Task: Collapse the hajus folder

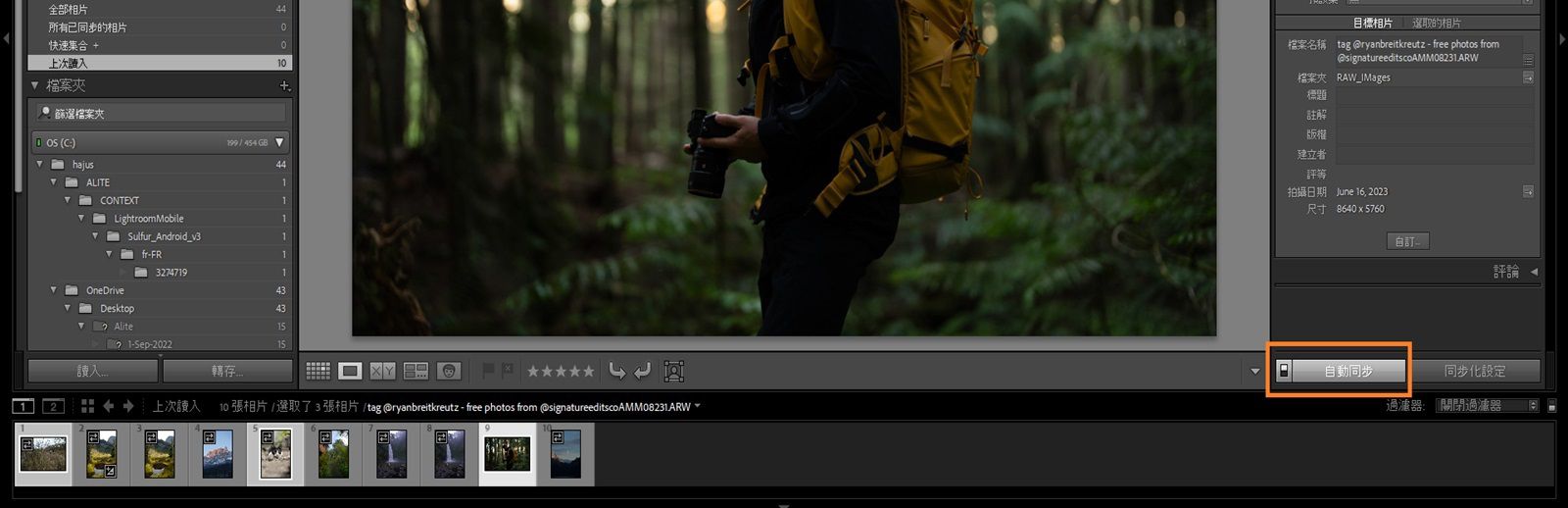Action: pos(40,165)
